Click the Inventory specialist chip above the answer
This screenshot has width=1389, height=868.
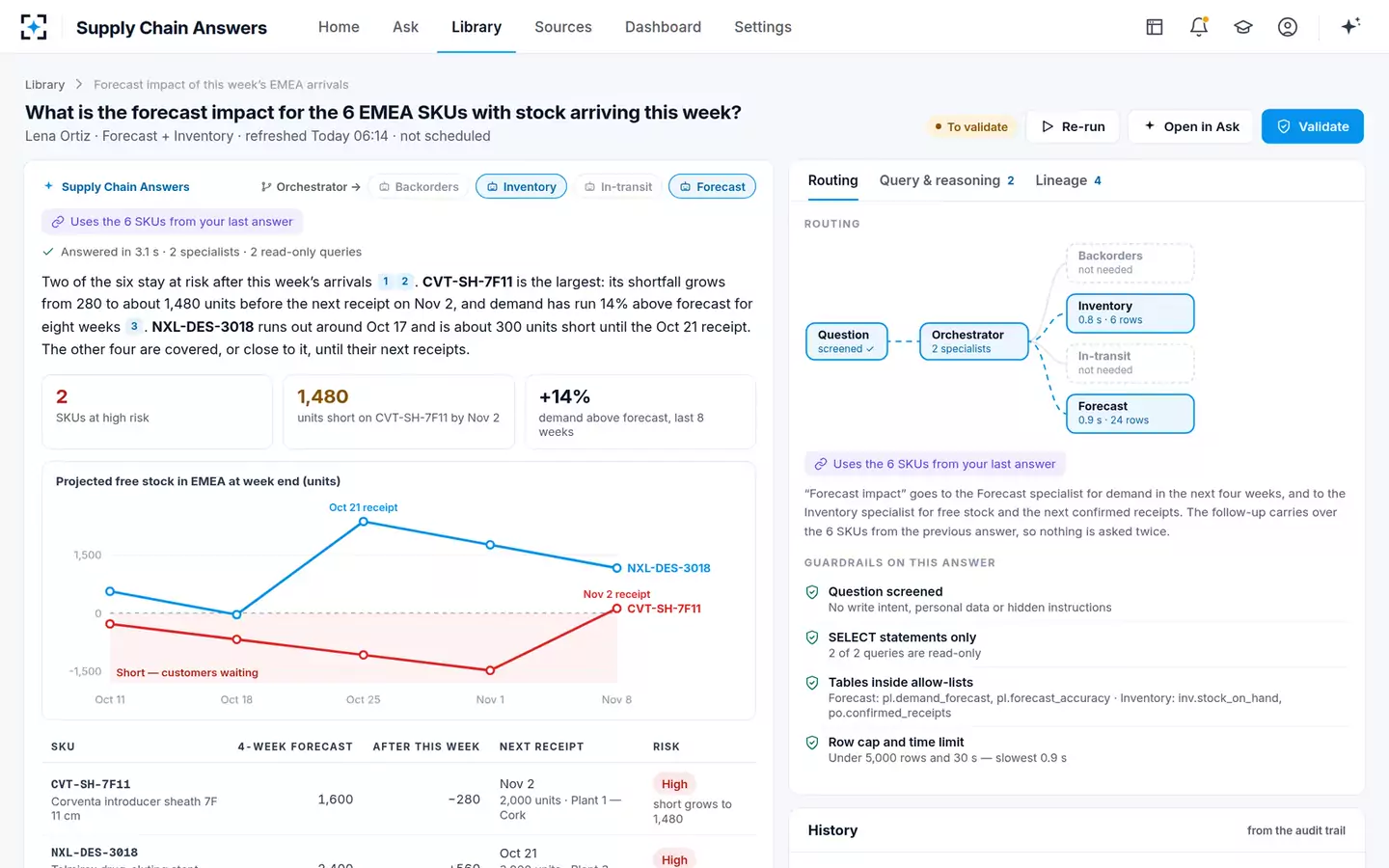[521, 187]
